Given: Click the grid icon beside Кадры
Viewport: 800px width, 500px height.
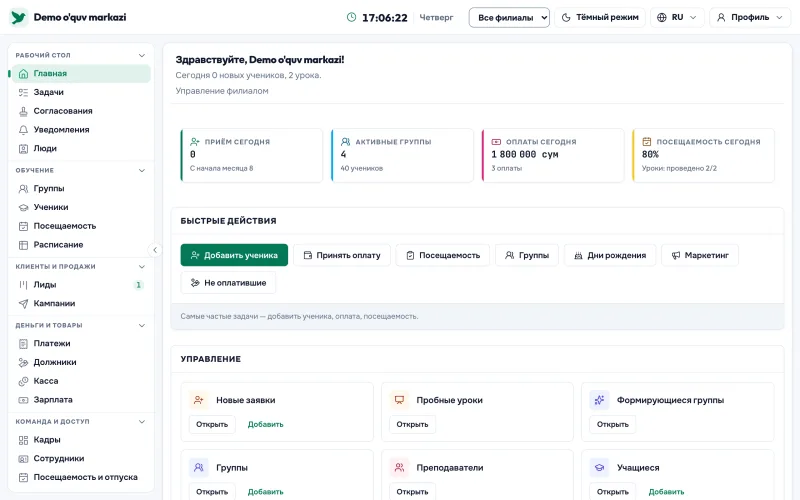Looking at the screenshot, I should point(23,440).
